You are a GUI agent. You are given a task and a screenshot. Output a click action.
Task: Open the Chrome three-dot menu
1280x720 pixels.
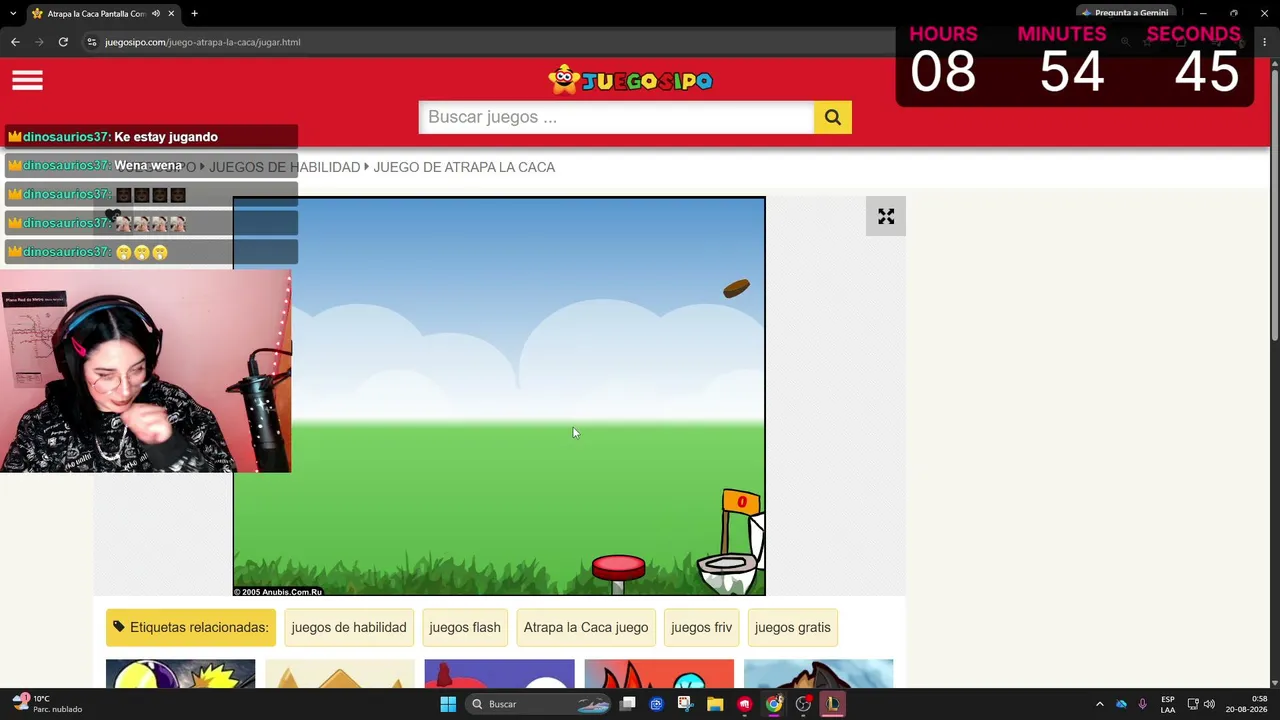pos(1265,42)
